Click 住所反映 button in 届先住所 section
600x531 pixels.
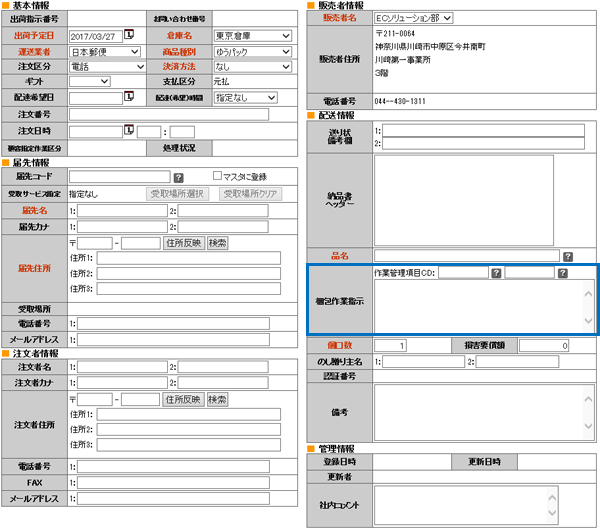tap(184, 243)
